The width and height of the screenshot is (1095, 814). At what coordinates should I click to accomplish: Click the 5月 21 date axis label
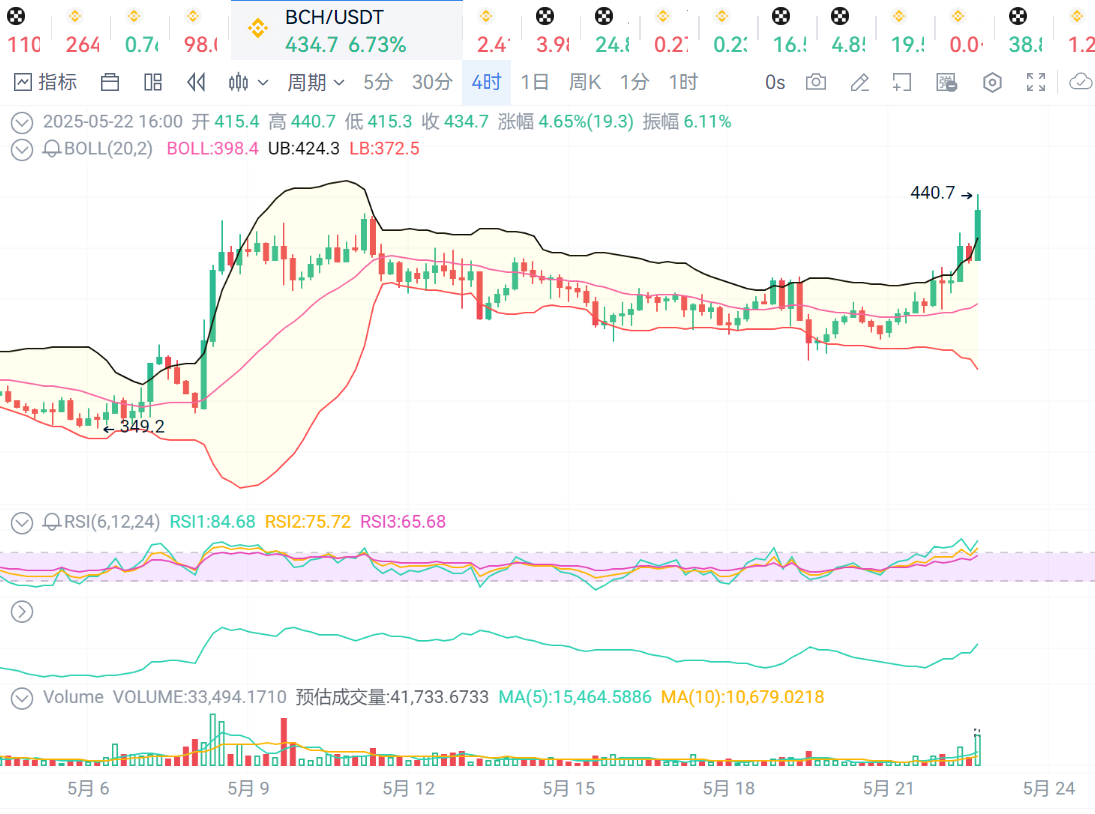click(888, 788)
